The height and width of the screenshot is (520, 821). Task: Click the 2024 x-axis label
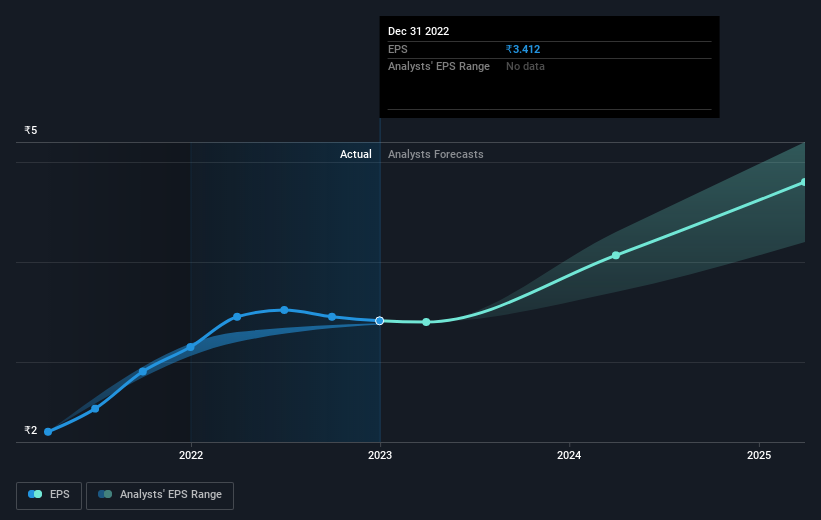[x=569, y=455]
